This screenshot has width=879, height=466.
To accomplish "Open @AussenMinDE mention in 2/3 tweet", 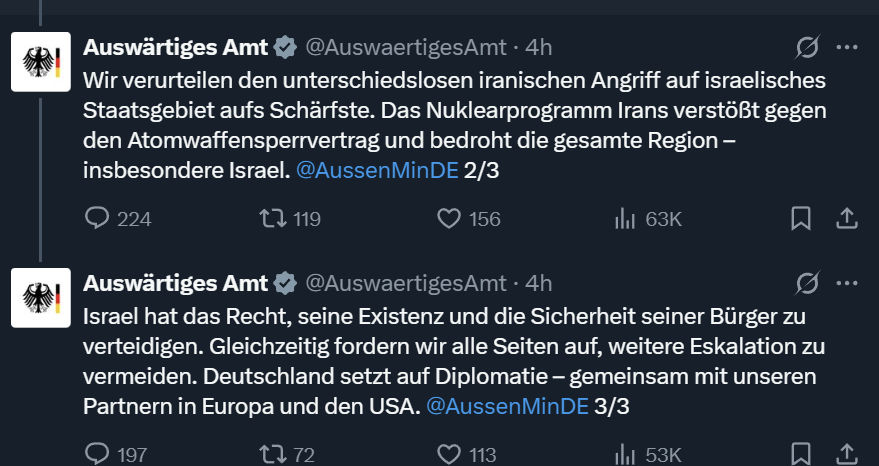I will point(377,170).
